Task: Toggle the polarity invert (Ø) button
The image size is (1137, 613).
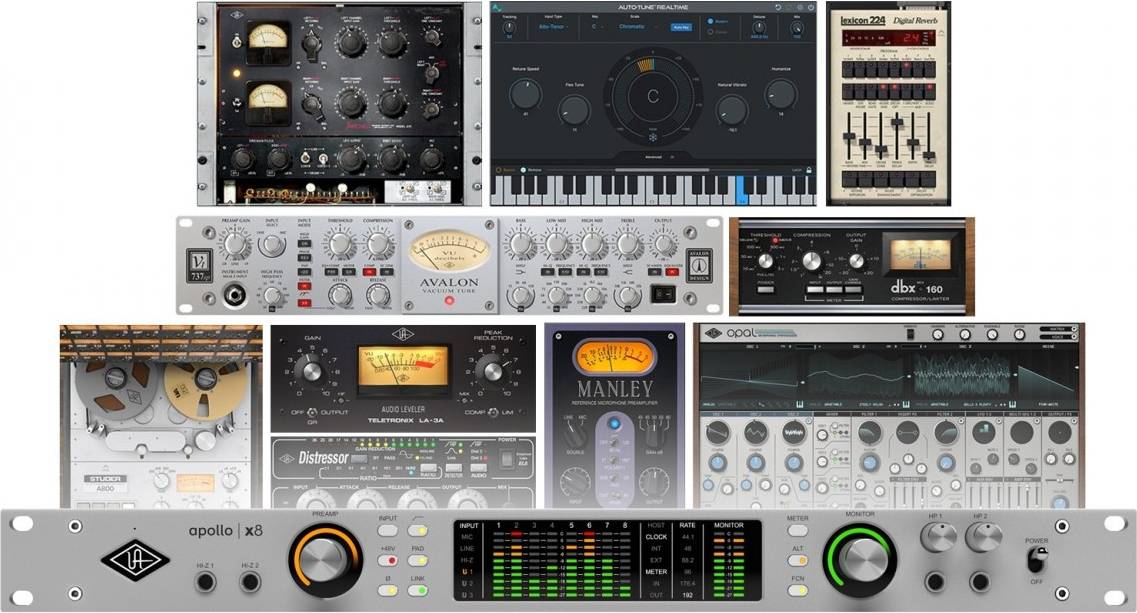Action: 388,591
